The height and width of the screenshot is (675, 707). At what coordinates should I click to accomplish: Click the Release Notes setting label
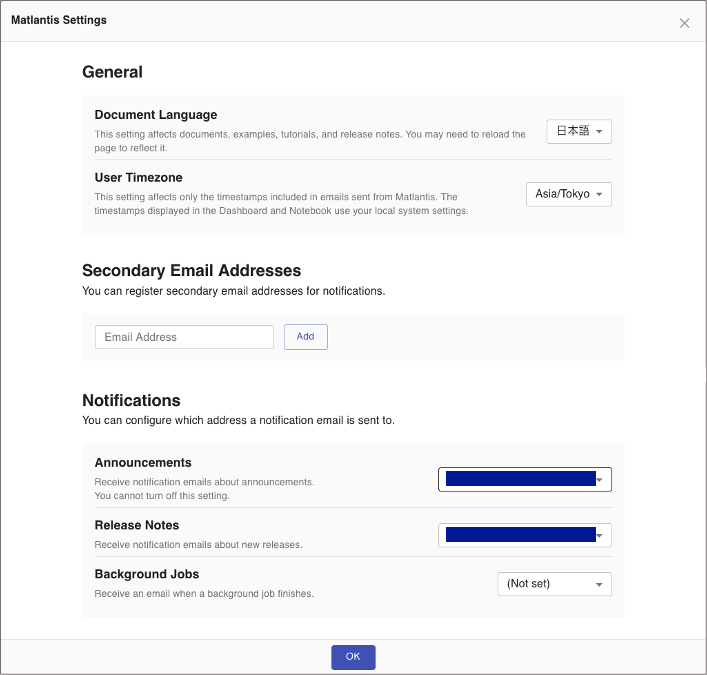[x=137, y=525]
